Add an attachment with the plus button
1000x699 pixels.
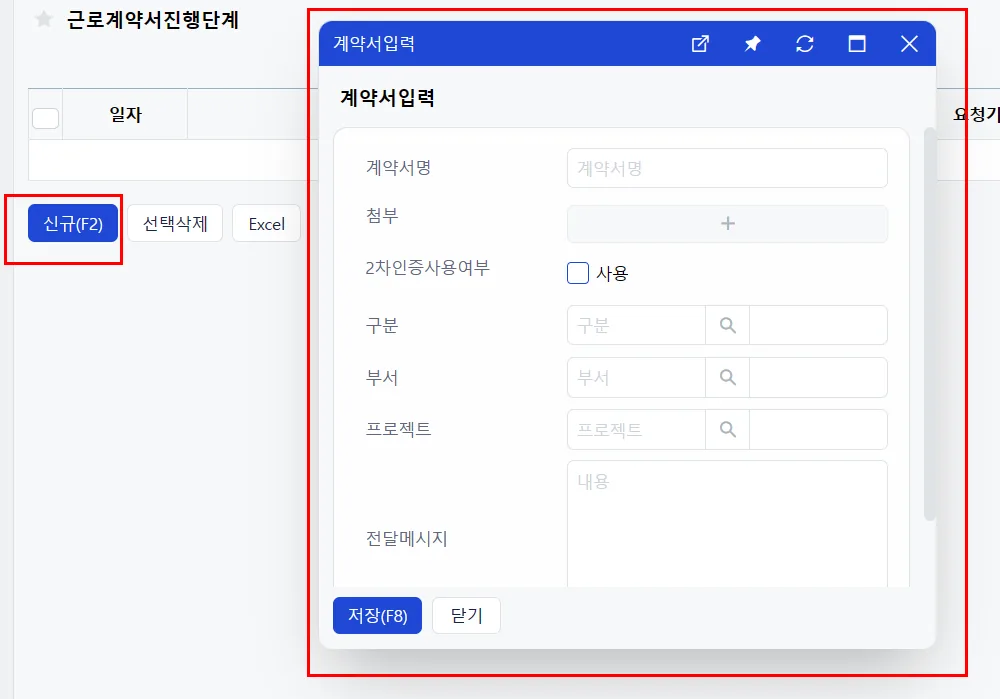click(x=727, y=224)
